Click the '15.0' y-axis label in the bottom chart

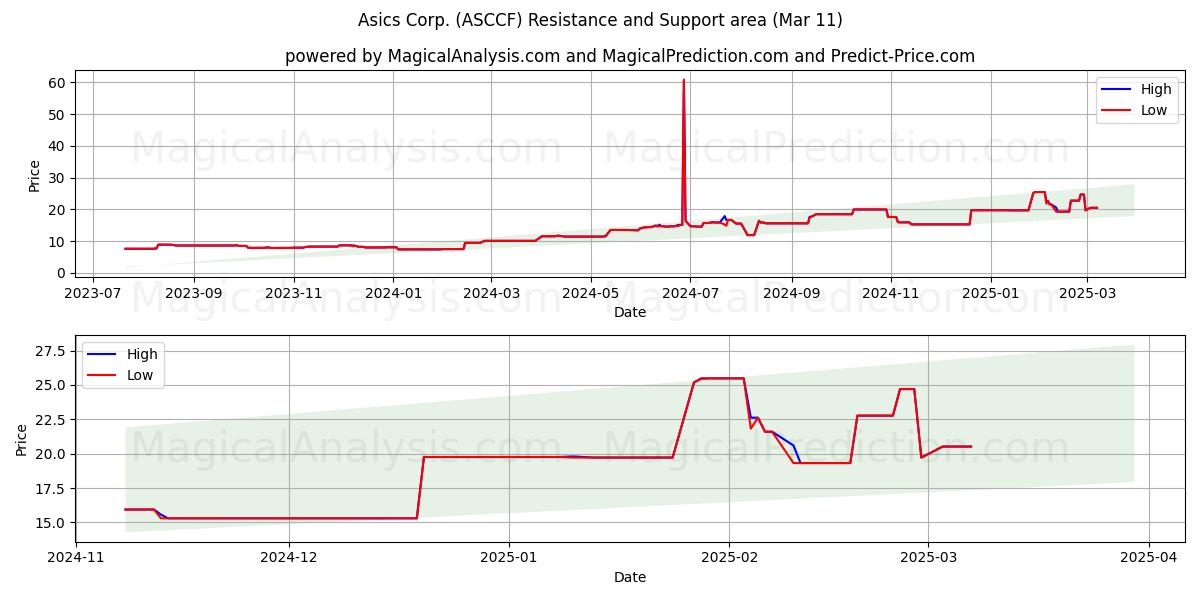tap(53, 522)
